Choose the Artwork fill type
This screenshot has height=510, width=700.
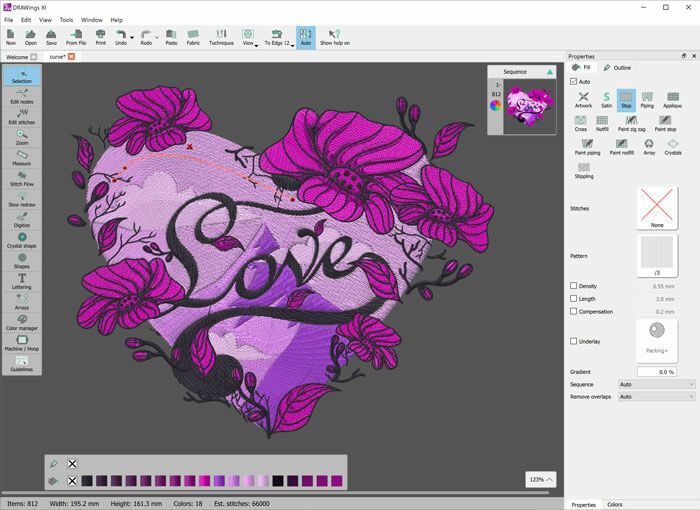tap(583, 100)
